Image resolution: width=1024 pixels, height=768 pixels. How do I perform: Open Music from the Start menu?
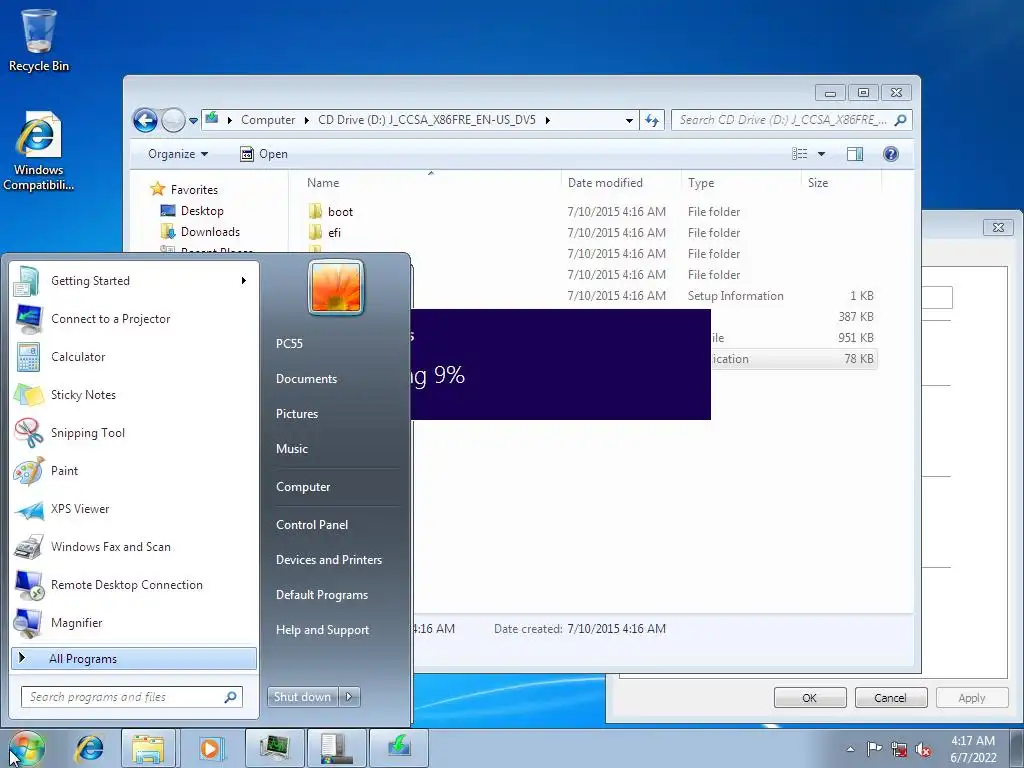point(292,449)
